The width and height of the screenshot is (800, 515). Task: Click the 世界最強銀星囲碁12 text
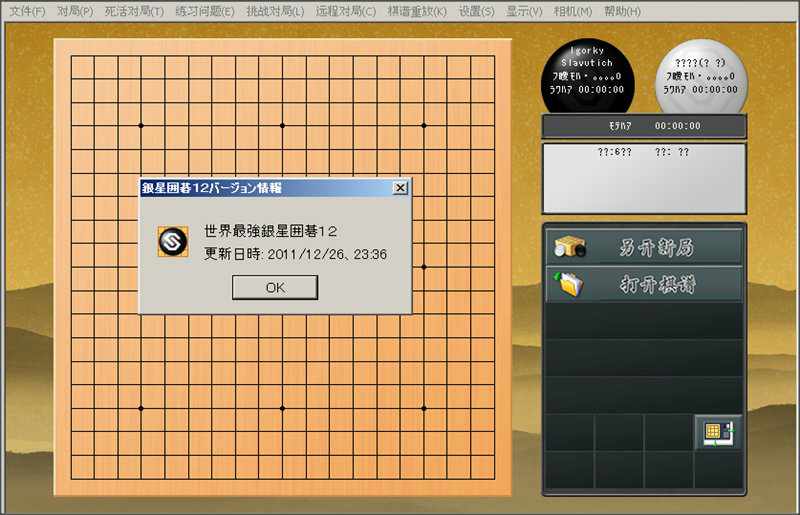(x=270, y=231)
